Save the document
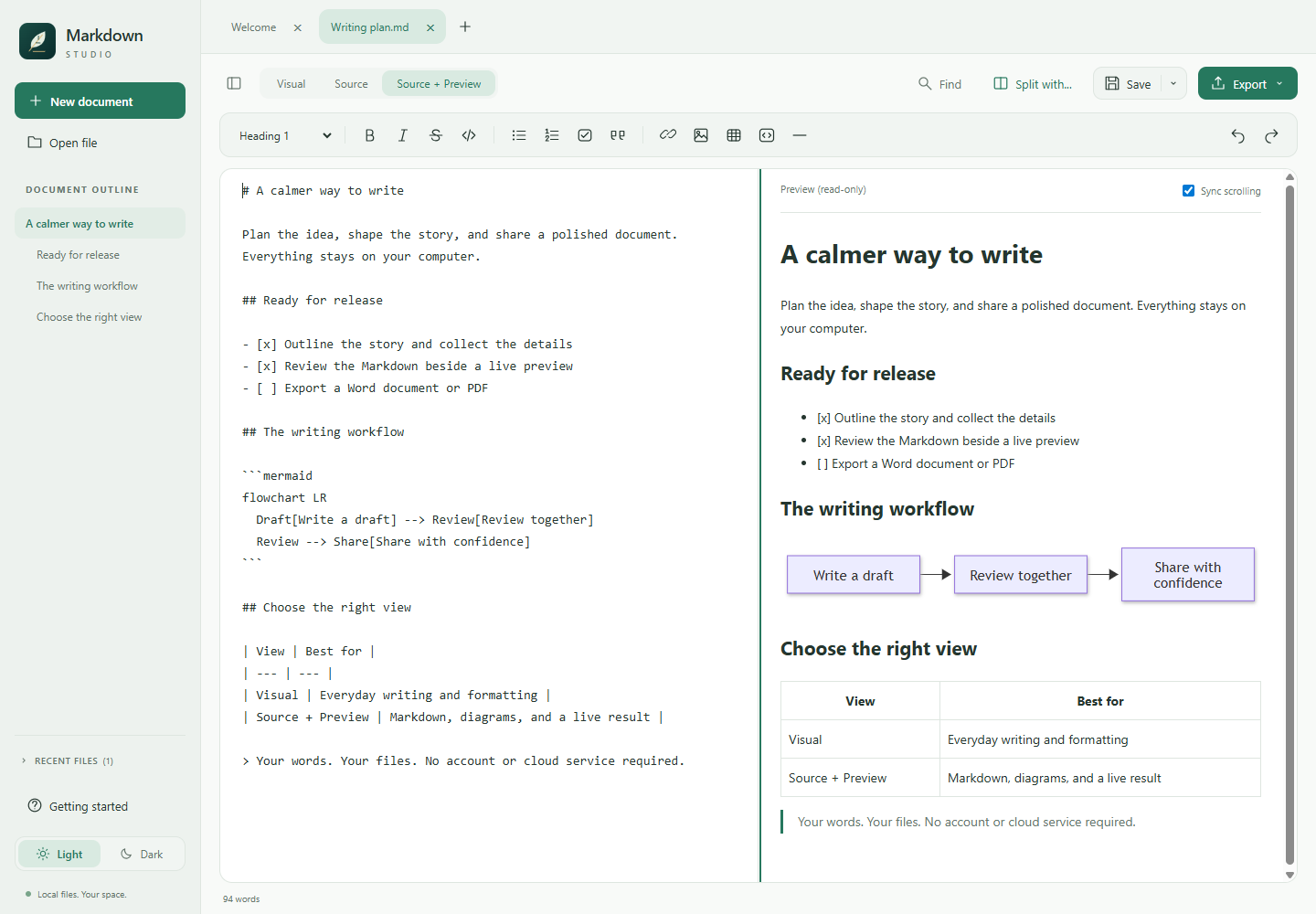The image size is (1316, 914). coord(1128,83)
